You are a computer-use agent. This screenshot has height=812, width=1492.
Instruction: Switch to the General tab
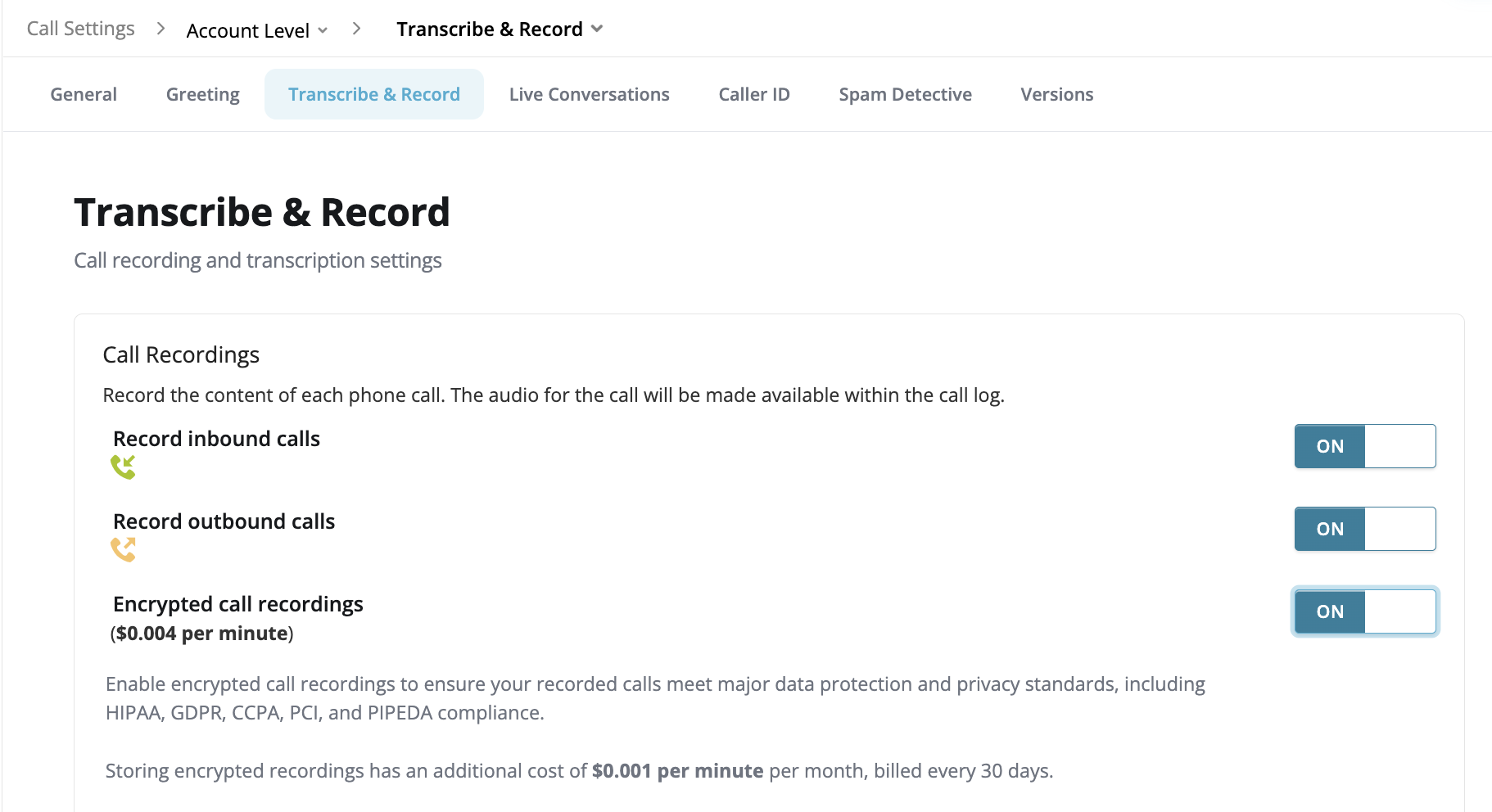click(84, 94)
